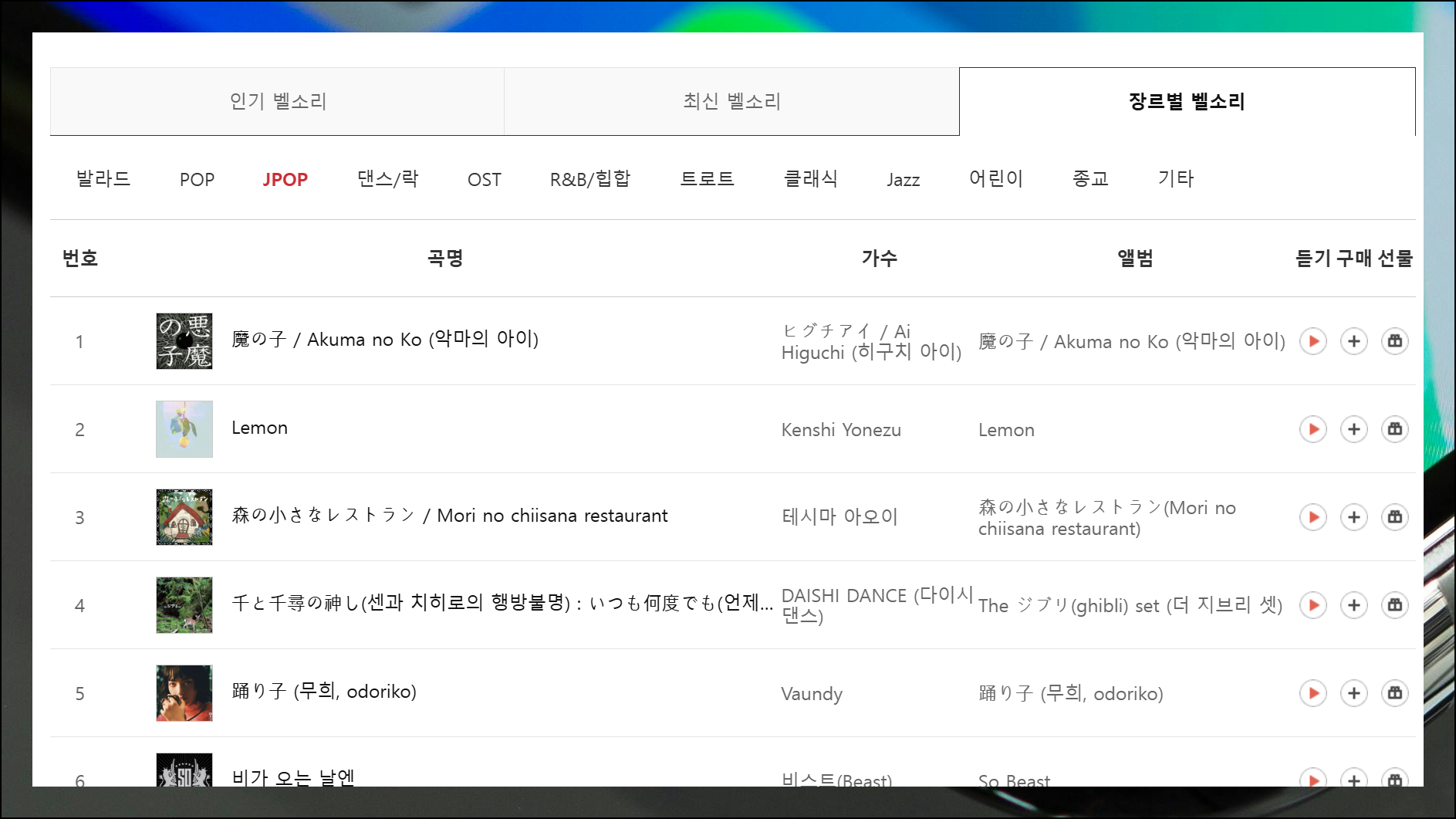Open the 종교 genre
Viewport: 1456px width, 819px height.
click(x=1090, y=179)
